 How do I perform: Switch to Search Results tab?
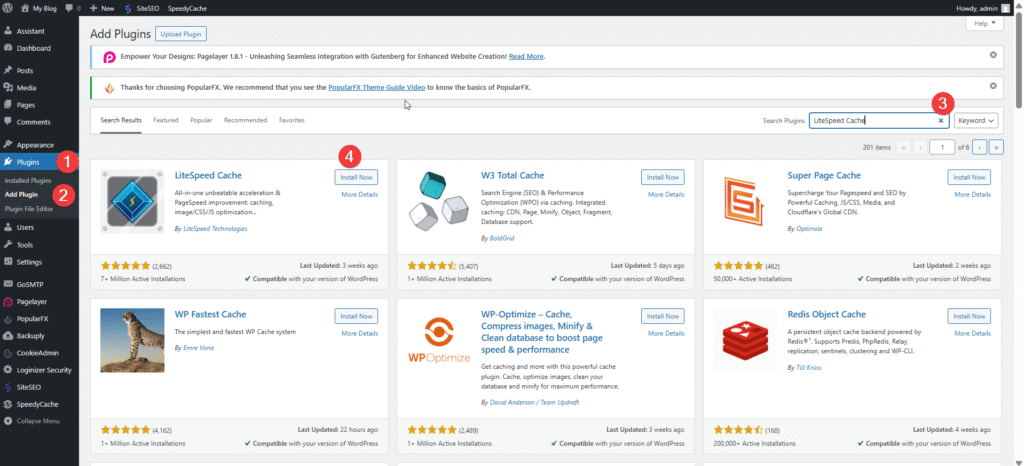click(x=121, y=120)
